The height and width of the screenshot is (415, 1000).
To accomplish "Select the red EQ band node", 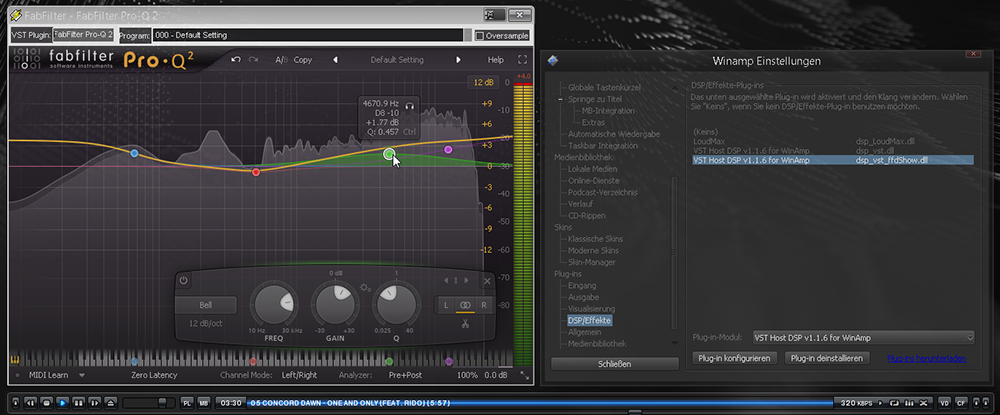I will (256, 172).
